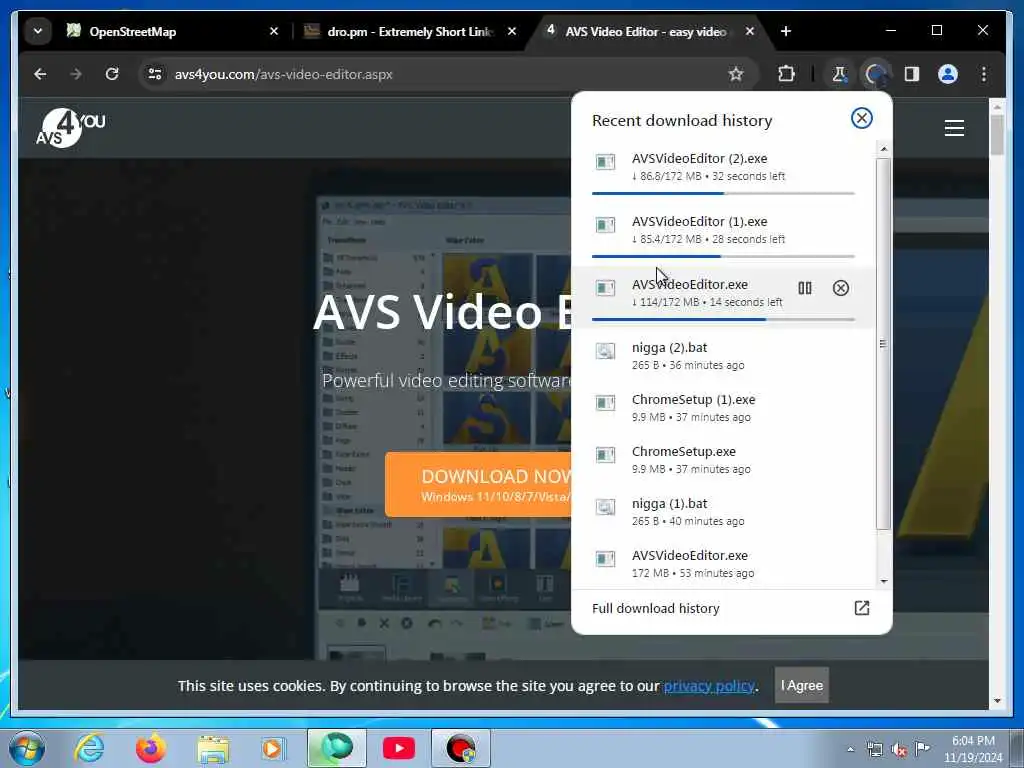This screenshot has height=768, width=1024.
Task: Launch Firefox from the taskbar
Action: coord(150,748)
